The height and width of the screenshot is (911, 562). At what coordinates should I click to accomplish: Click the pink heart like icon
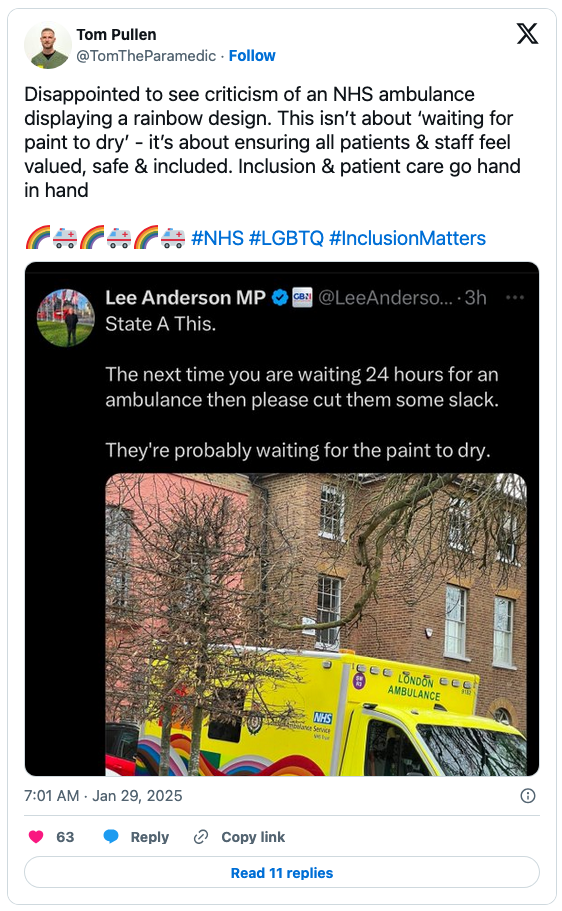36,837
